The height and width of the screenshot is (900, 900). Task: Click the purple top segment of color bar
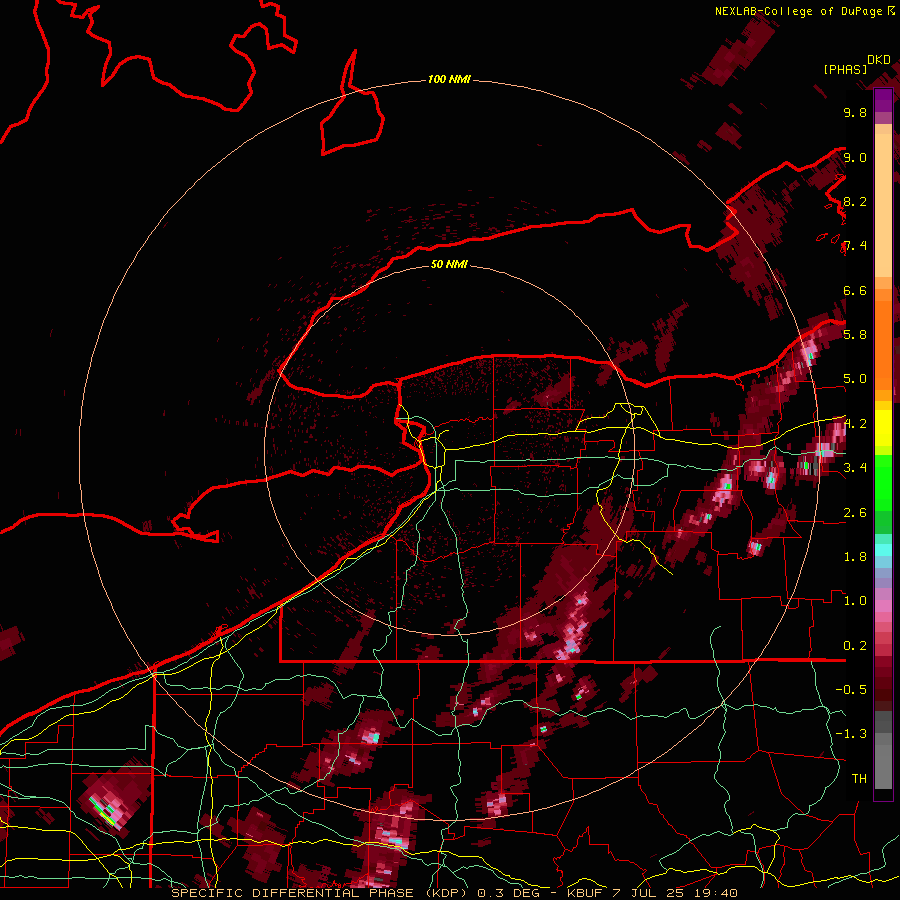(x=883, y=101)
